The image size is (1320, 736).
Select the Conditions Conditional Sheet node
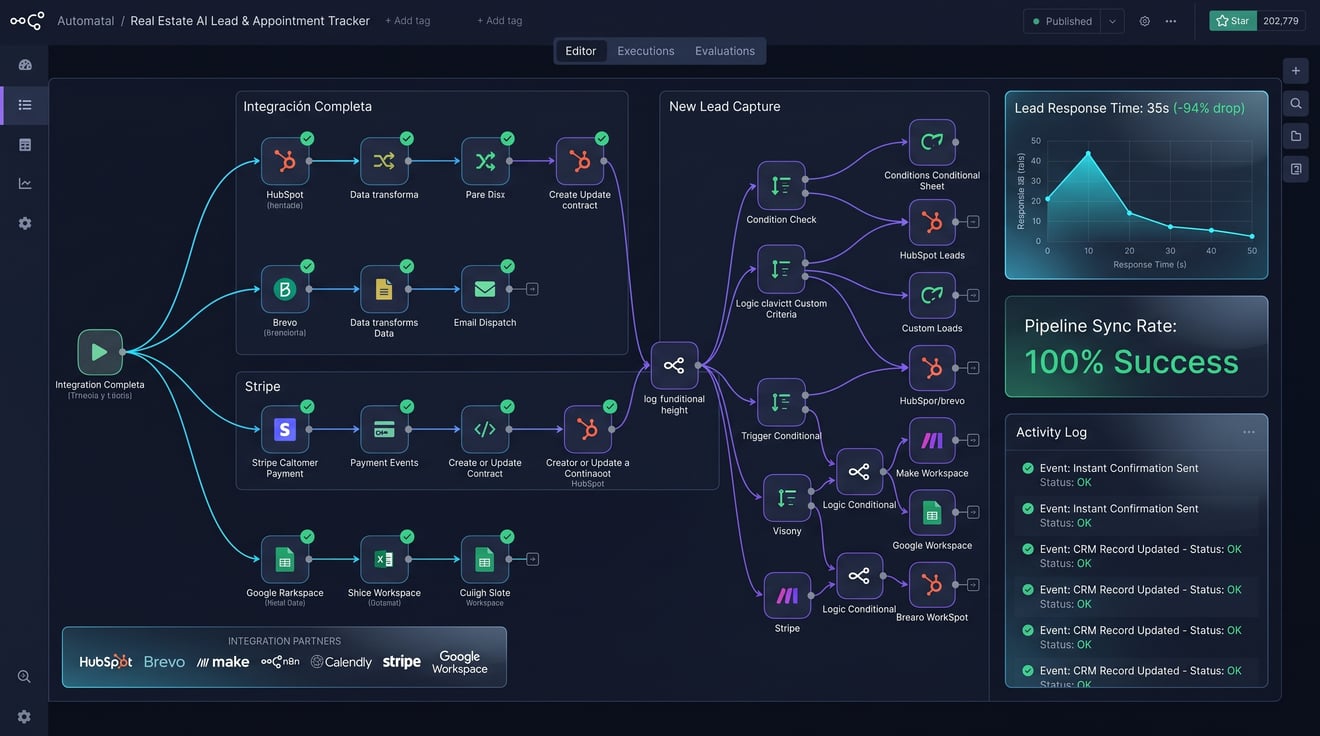tap(932, 142)
